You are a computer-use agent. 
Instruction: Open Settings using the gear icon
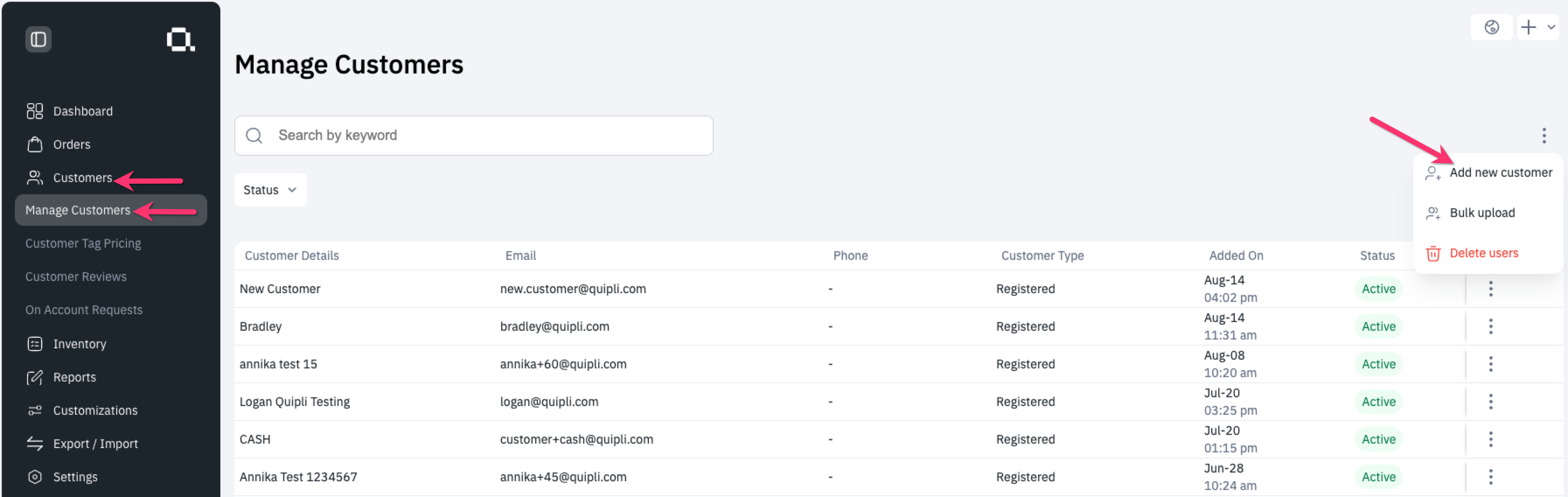tap(35, 476)
